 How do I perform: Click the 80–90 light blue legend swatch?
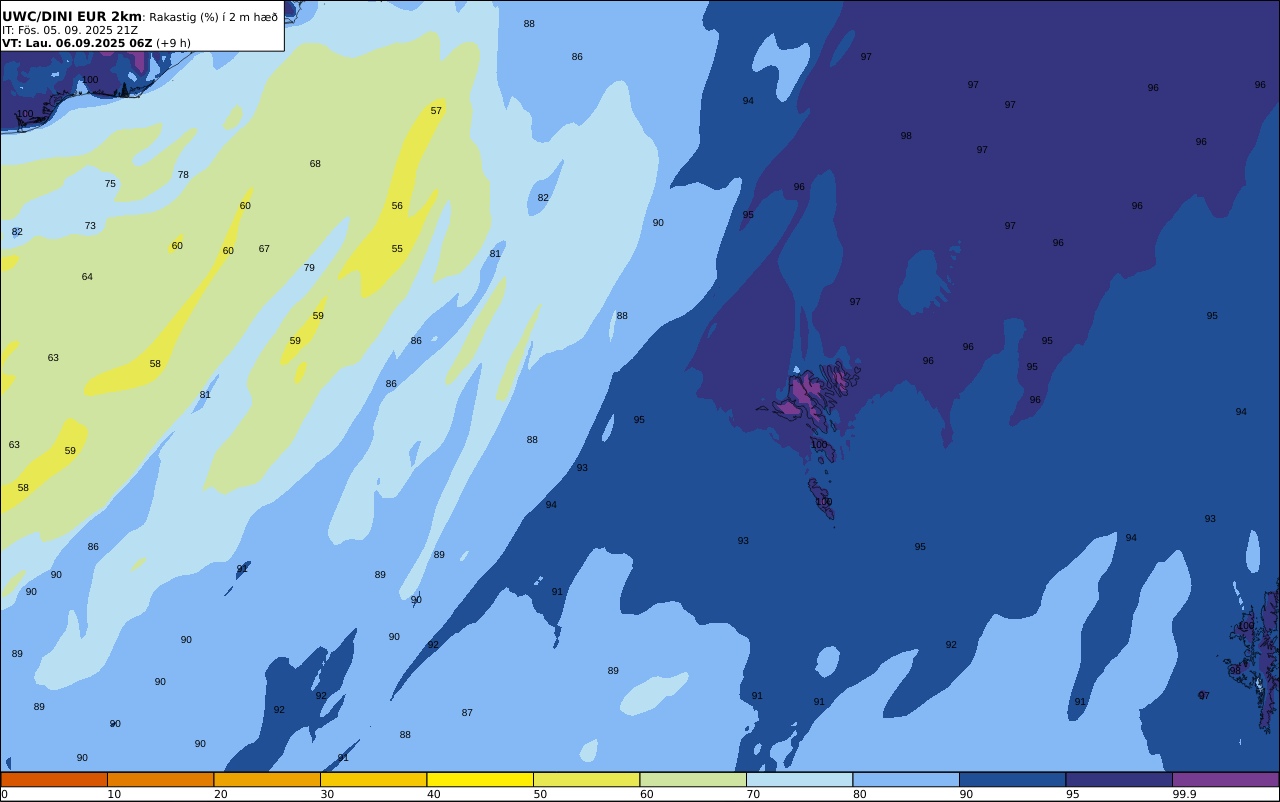point(906,779)
